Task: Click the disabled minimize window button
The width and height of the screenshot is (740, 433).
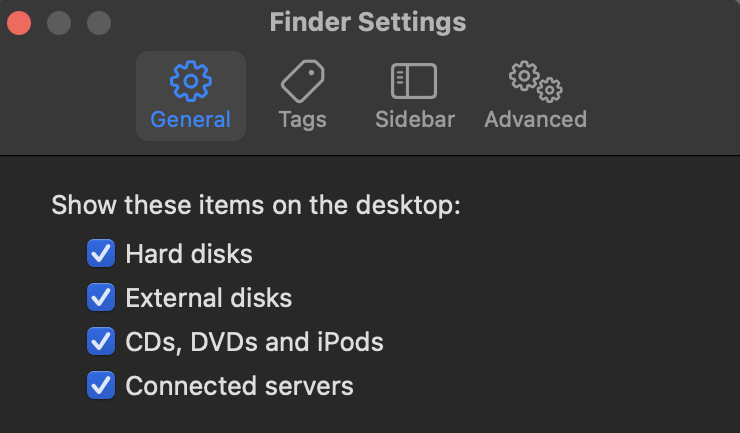Action: click(x=59, y=23)
